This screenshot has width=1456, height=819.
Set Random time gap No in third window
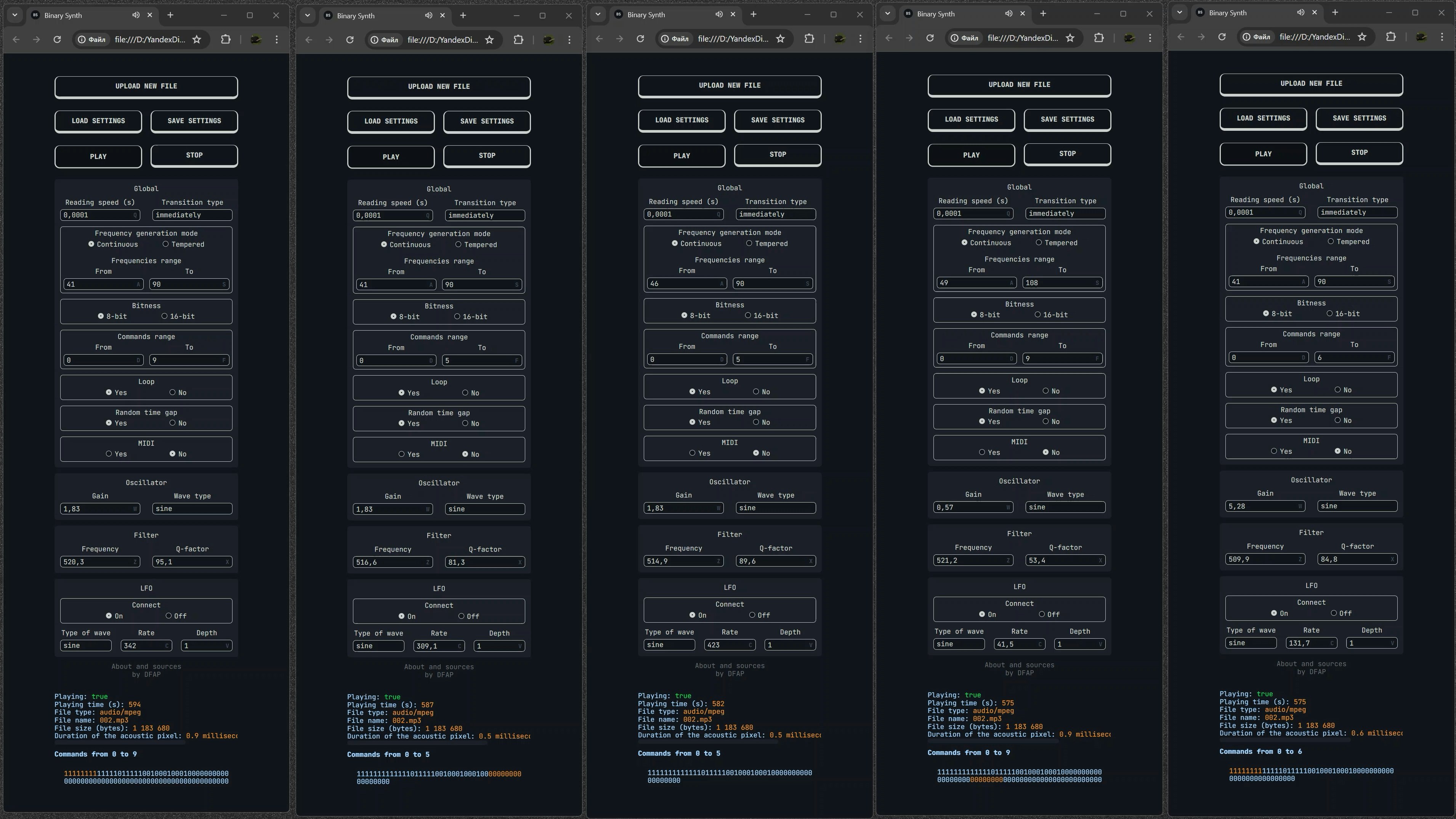pos(756,422)
